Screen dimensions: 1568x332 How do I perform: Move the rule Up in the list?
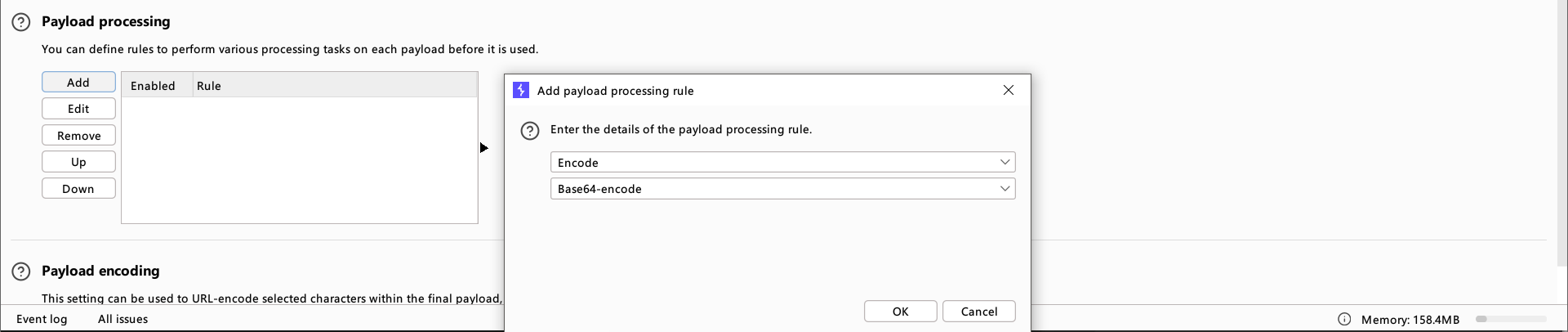pyautogui.click(x=78, y=161)
